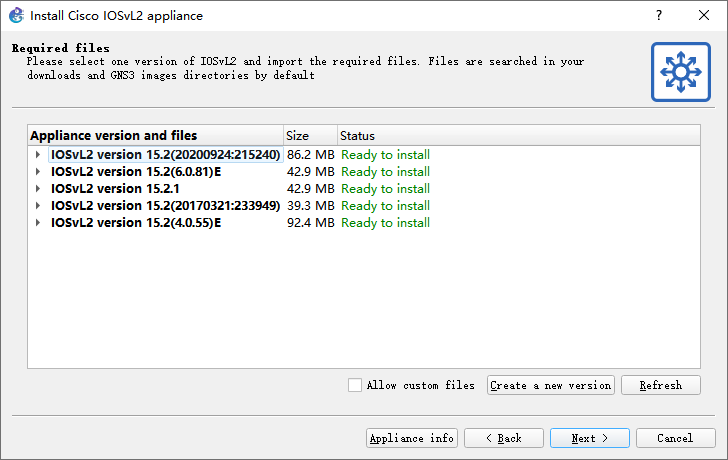Click the help question mark button
The image size is (728, 460).
click(659, 15)
